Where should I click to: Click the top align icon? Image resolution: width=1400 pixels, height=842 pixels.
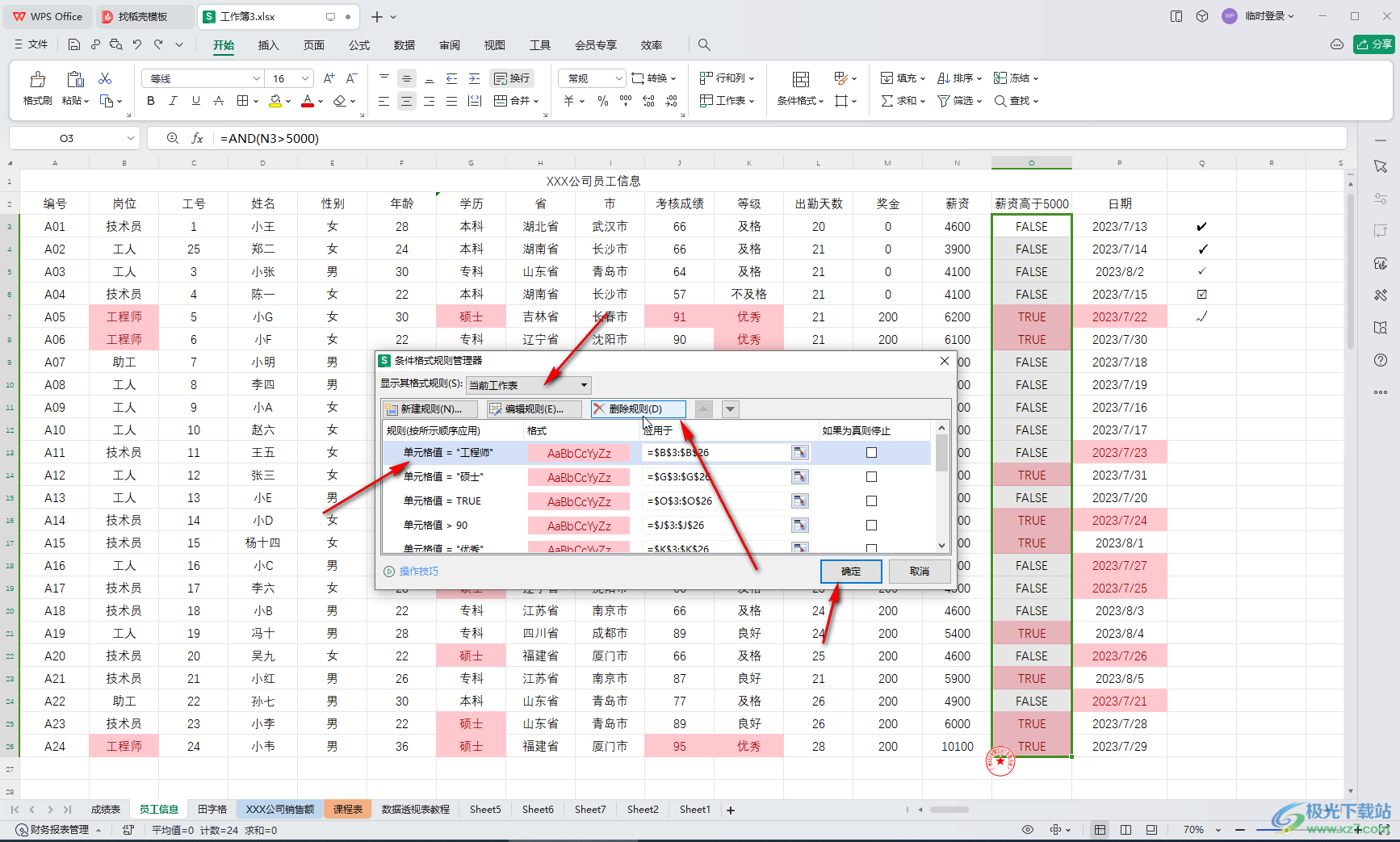tap(384, 78)
